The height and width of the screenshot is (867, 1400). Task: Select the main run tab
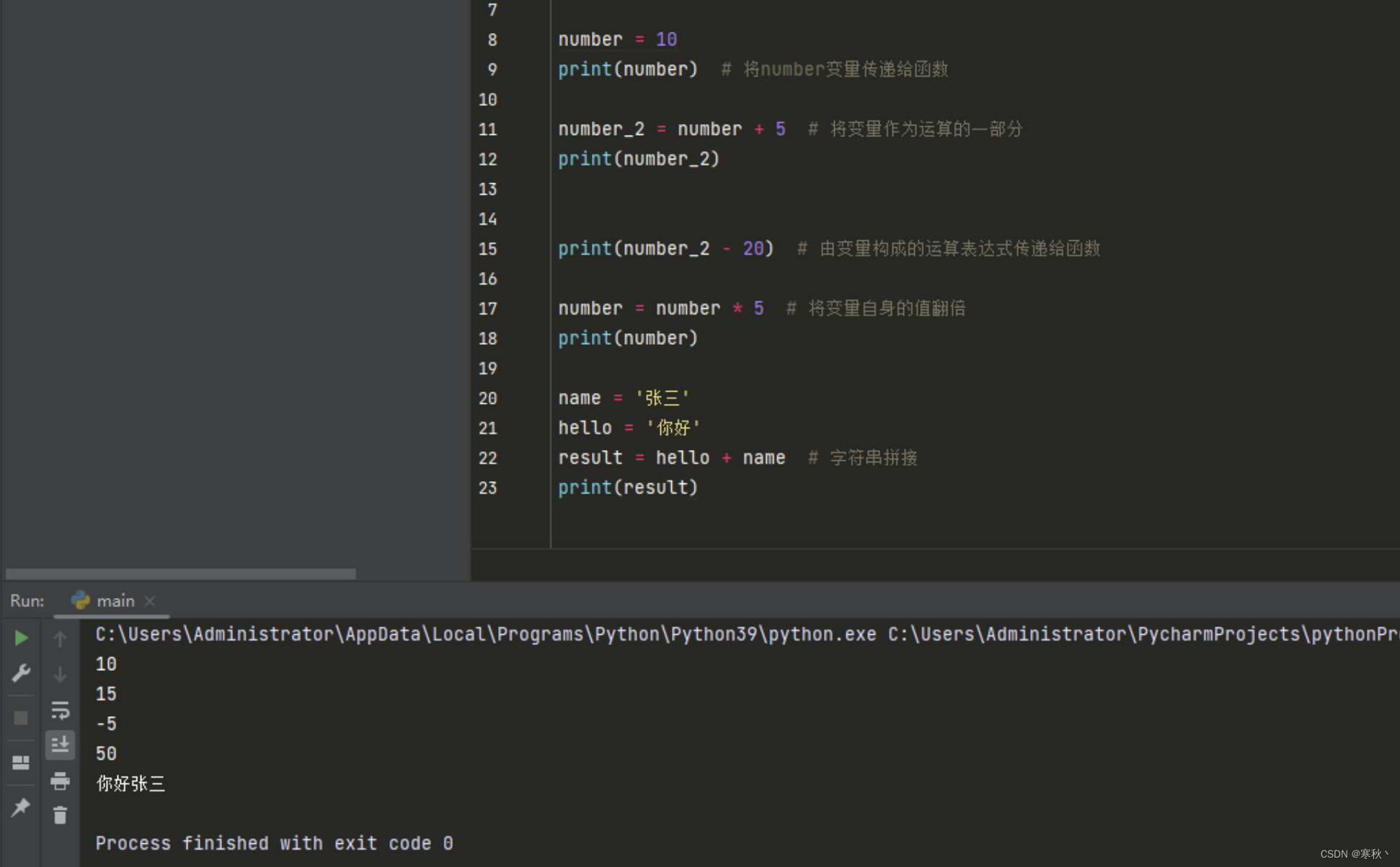115,601
